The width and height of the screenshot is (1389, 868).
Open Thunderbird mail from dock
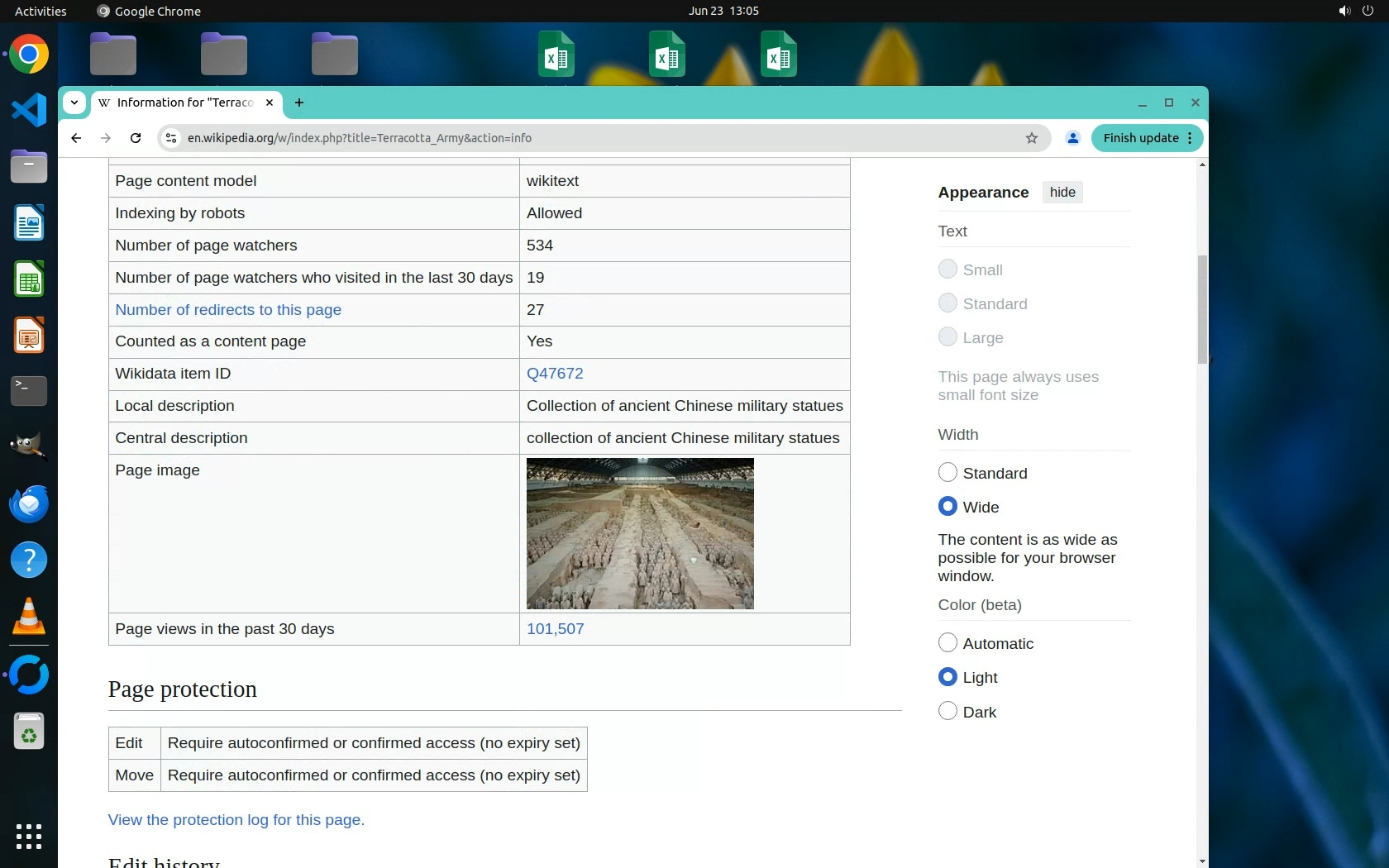[29, 503]
